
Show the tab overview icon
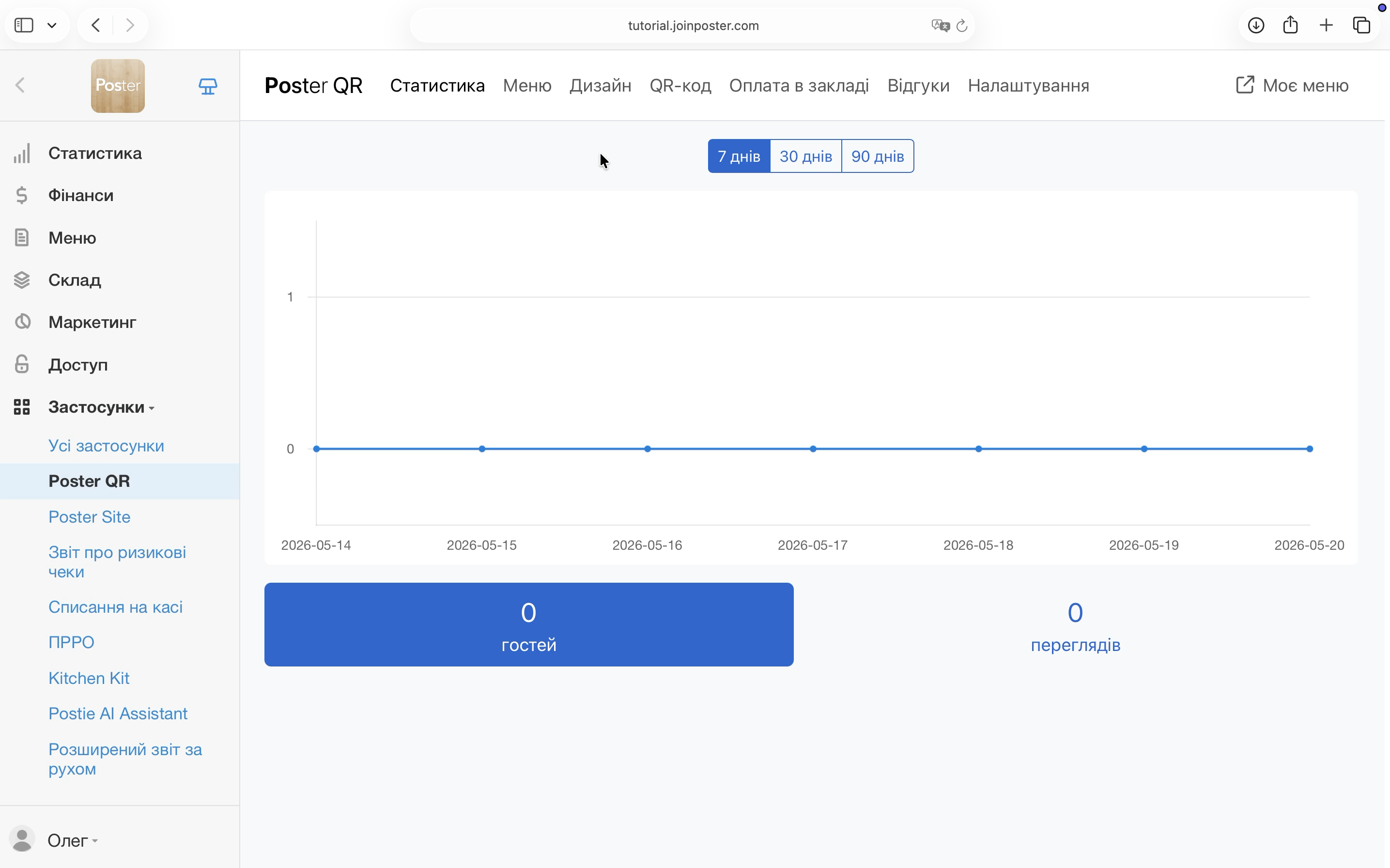coord(1361,25)
